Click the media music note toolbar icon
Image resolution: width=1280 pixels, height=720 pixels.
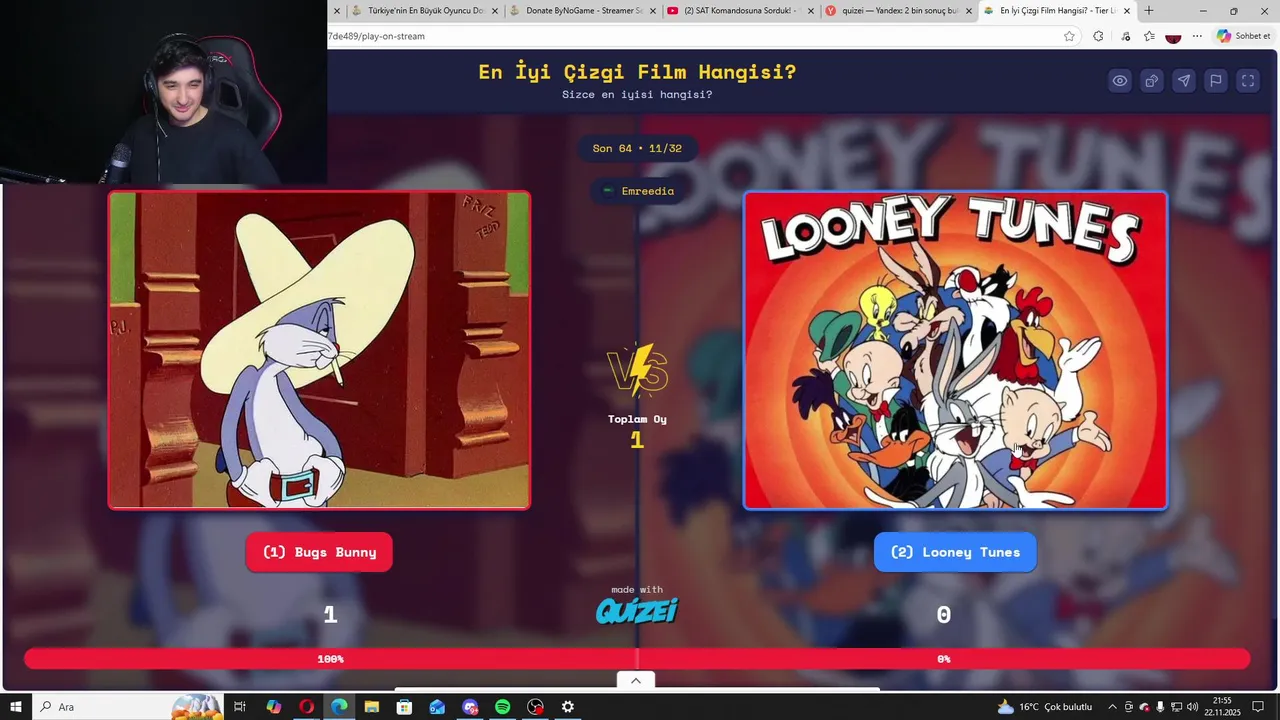click(x=1126, y=36)
